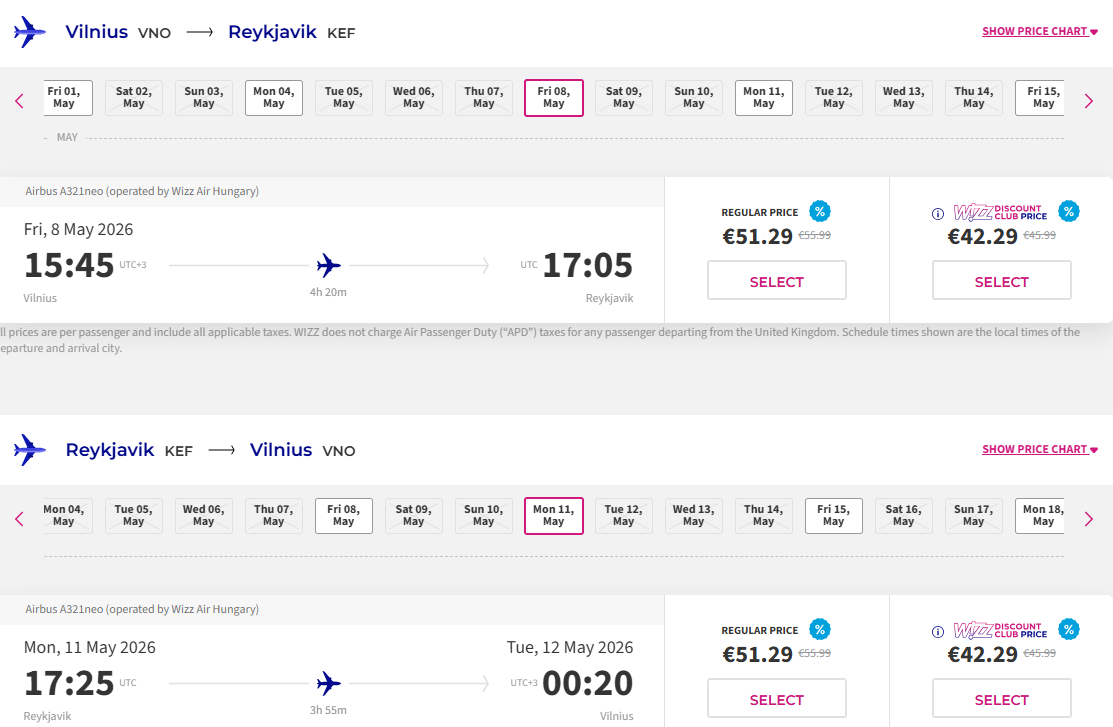Expand the return Show Price Chart
Viewport: 1113px width, 727px height.
point(1039,450)
